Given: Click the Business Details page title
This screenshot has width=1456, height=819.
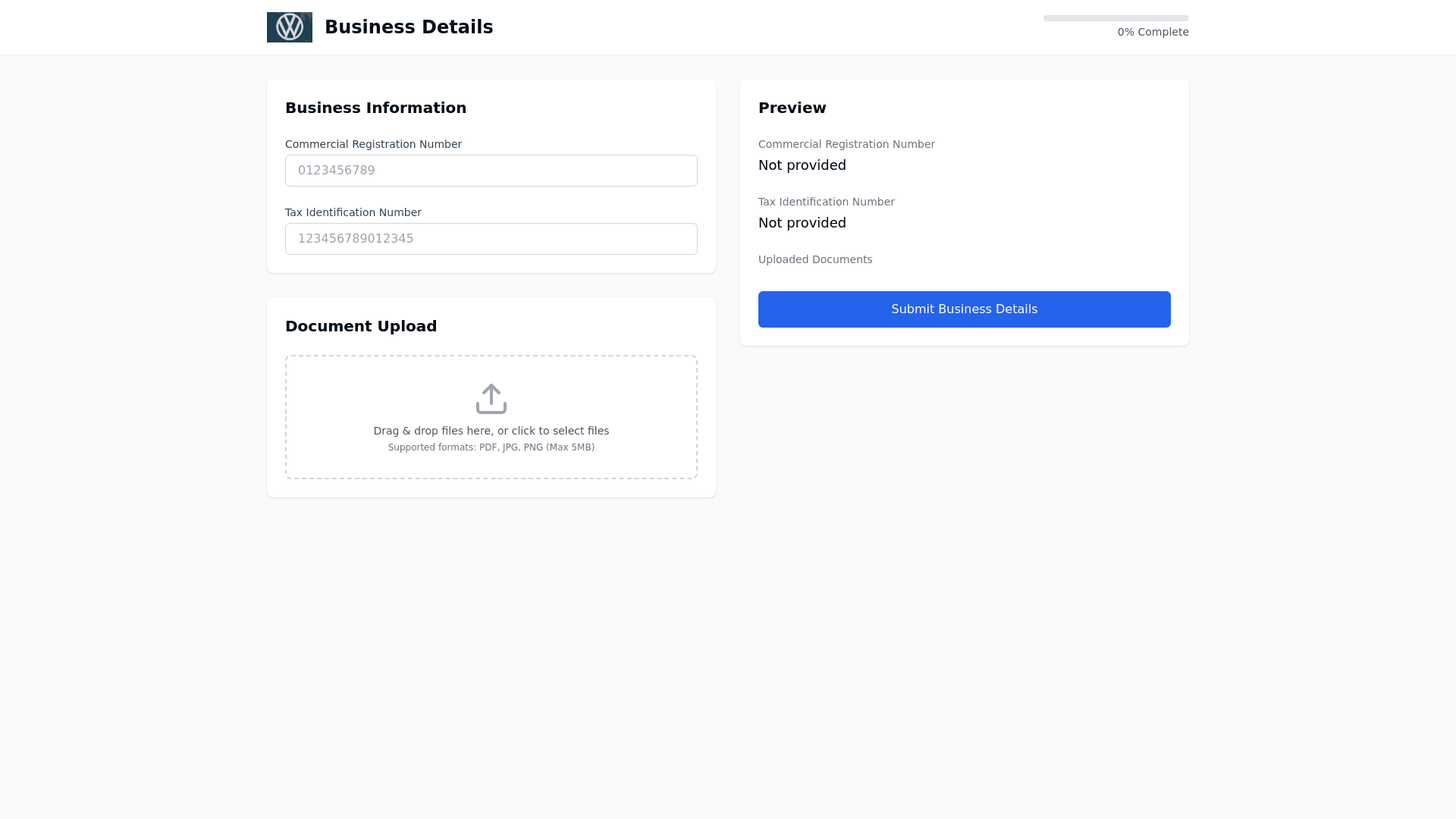Looking at the screenshot, I should click(409, 27).
